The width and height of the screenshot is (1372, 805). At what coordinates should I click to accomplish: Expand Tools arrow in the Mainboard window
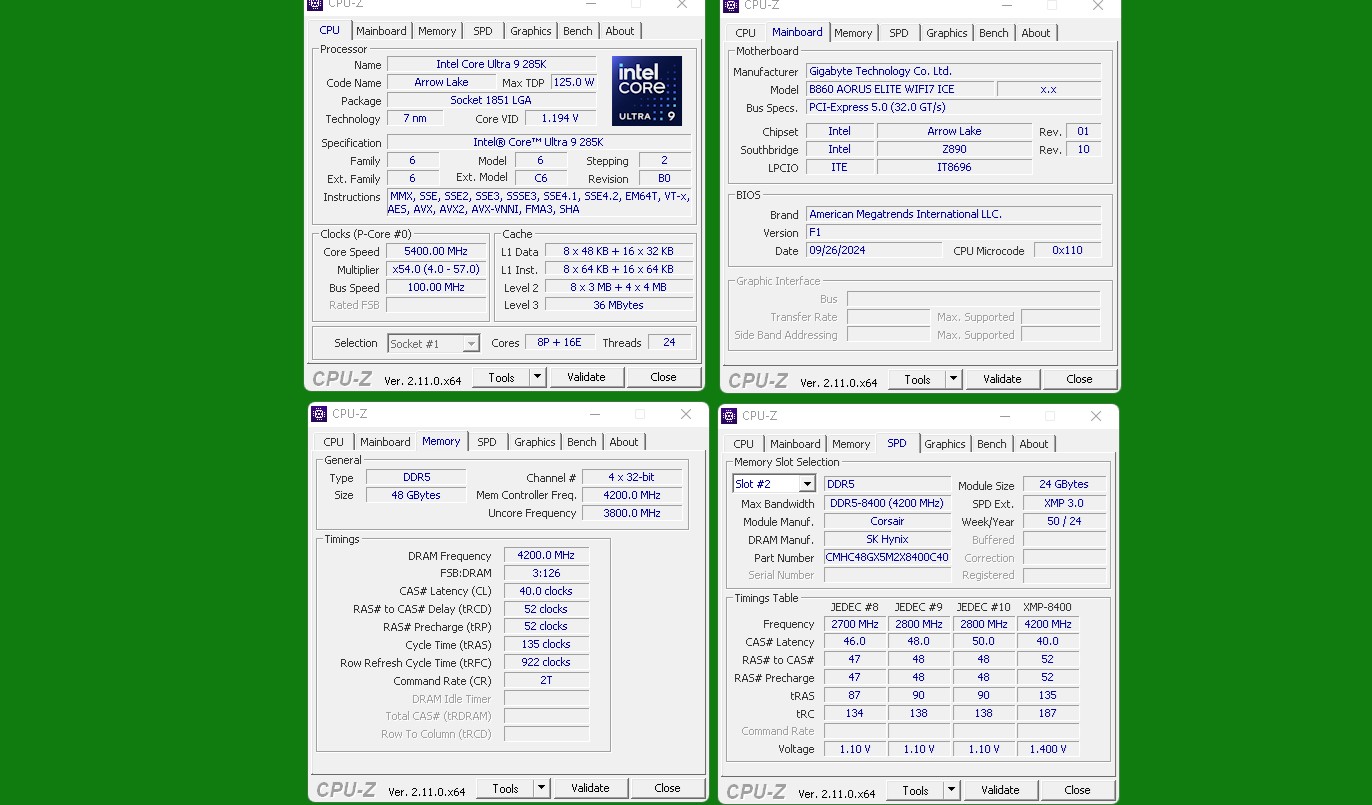click(953, 379)
